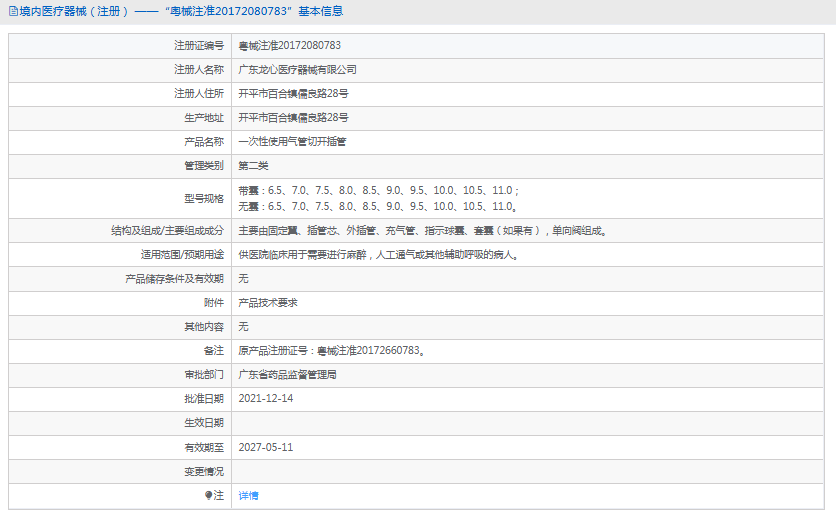Select the 注册证编号 label cell

click(120, 46)
